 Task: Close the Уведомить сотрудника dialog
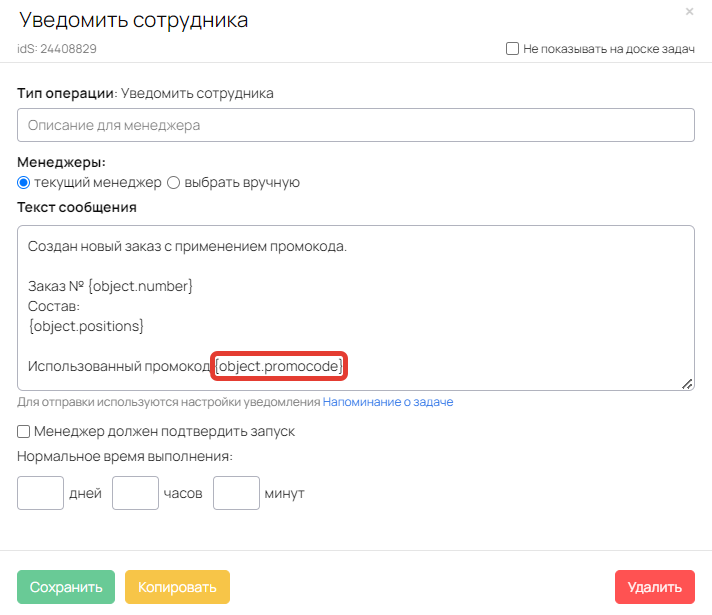tap(689, 11)
